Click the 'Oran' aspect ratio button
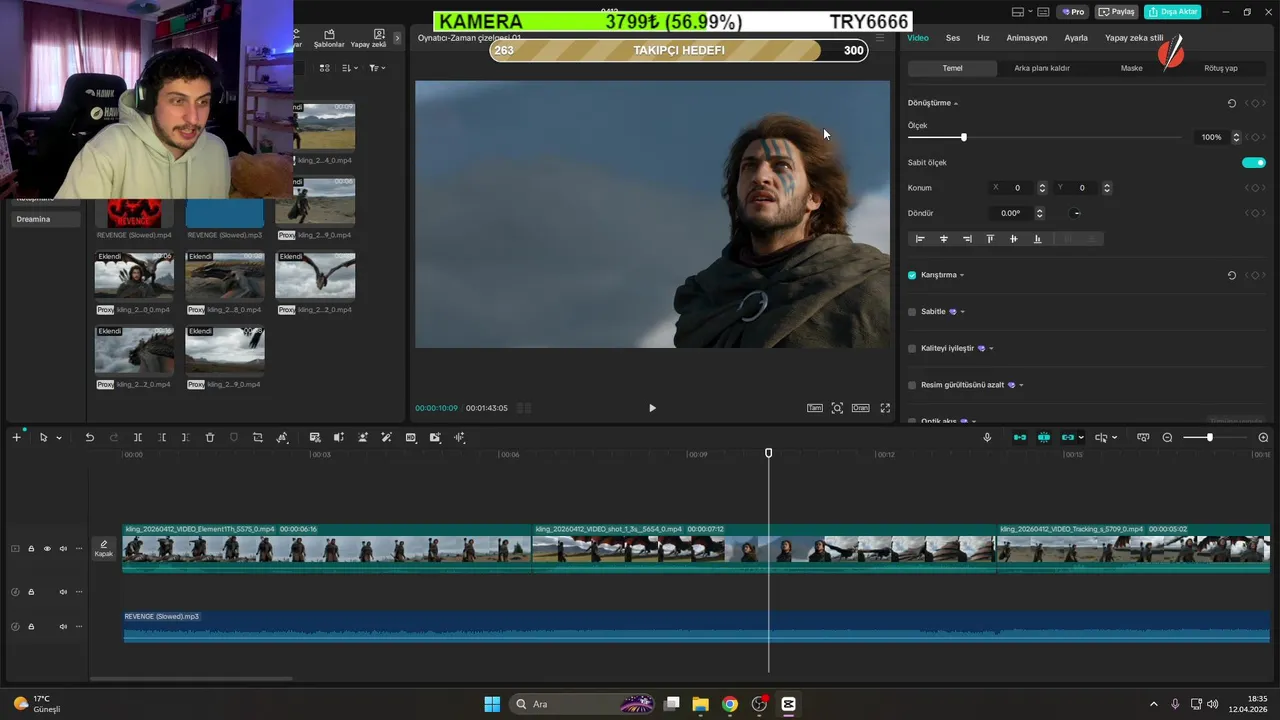The width and height of the screenshot is (1280, 720). click(x=860, y=408)
